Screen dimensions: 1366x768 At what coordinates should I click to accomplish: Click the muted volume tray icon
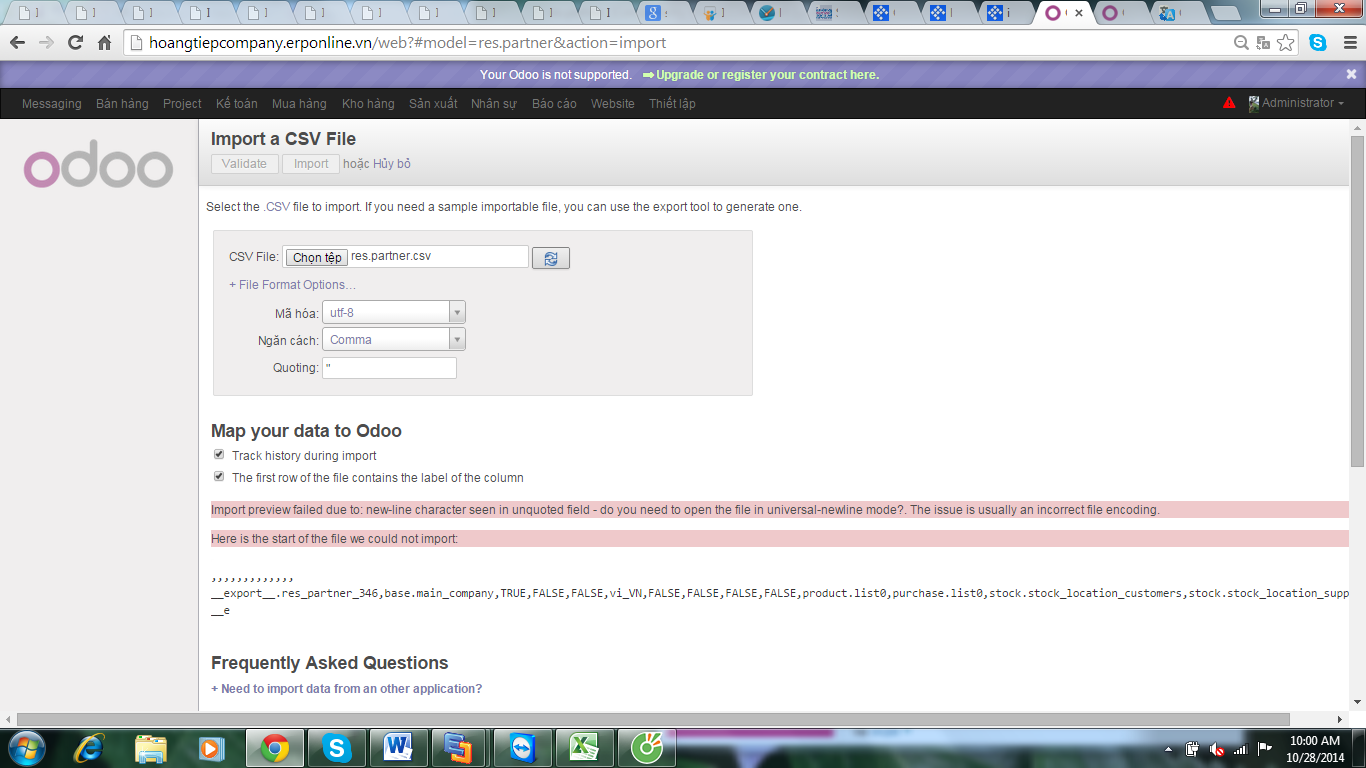click(x=1217, y=749)
